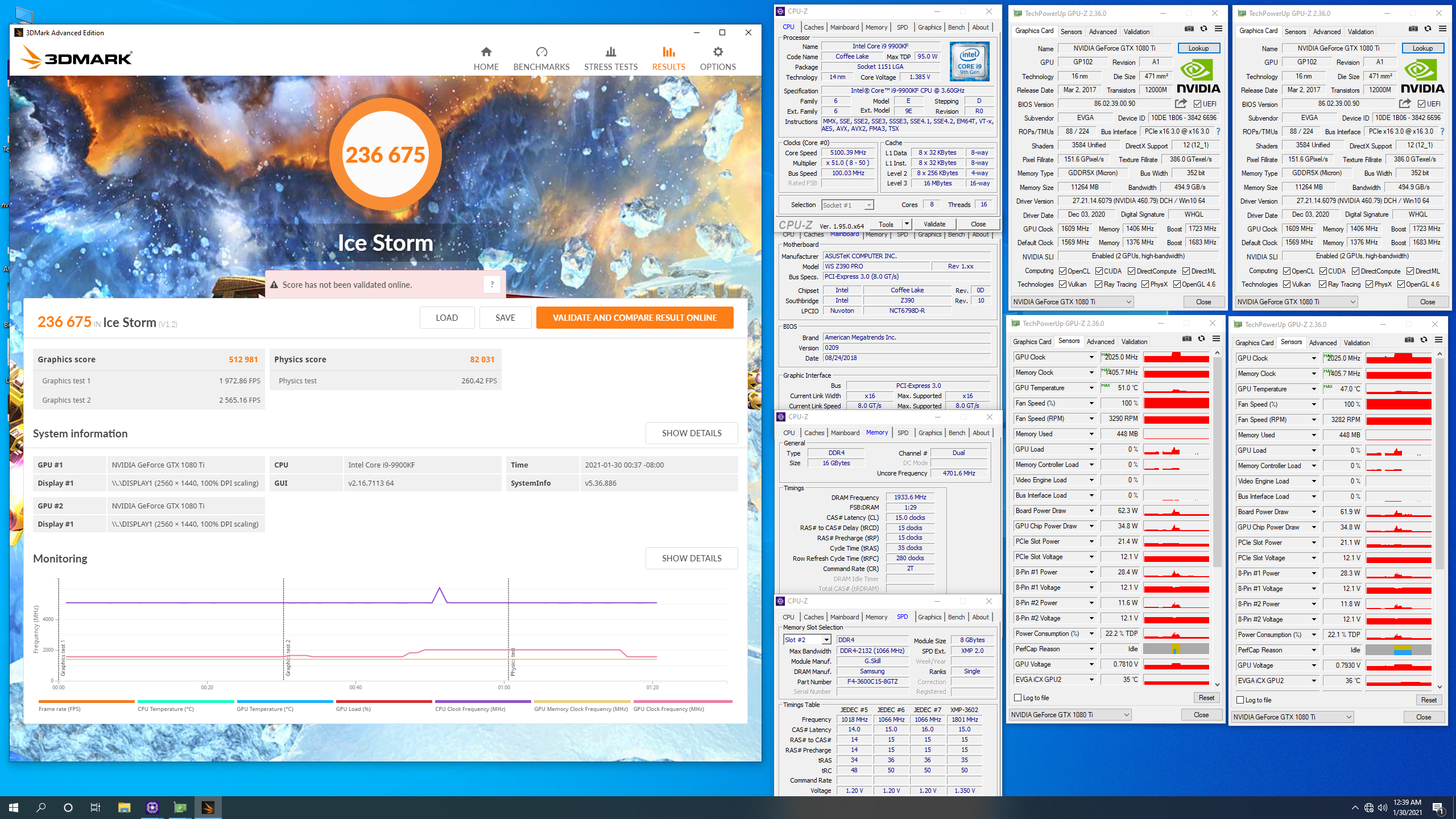The image size is (1456, 819).
Task: Open Task View from the taskbar
Action: (x=96, y=807)
